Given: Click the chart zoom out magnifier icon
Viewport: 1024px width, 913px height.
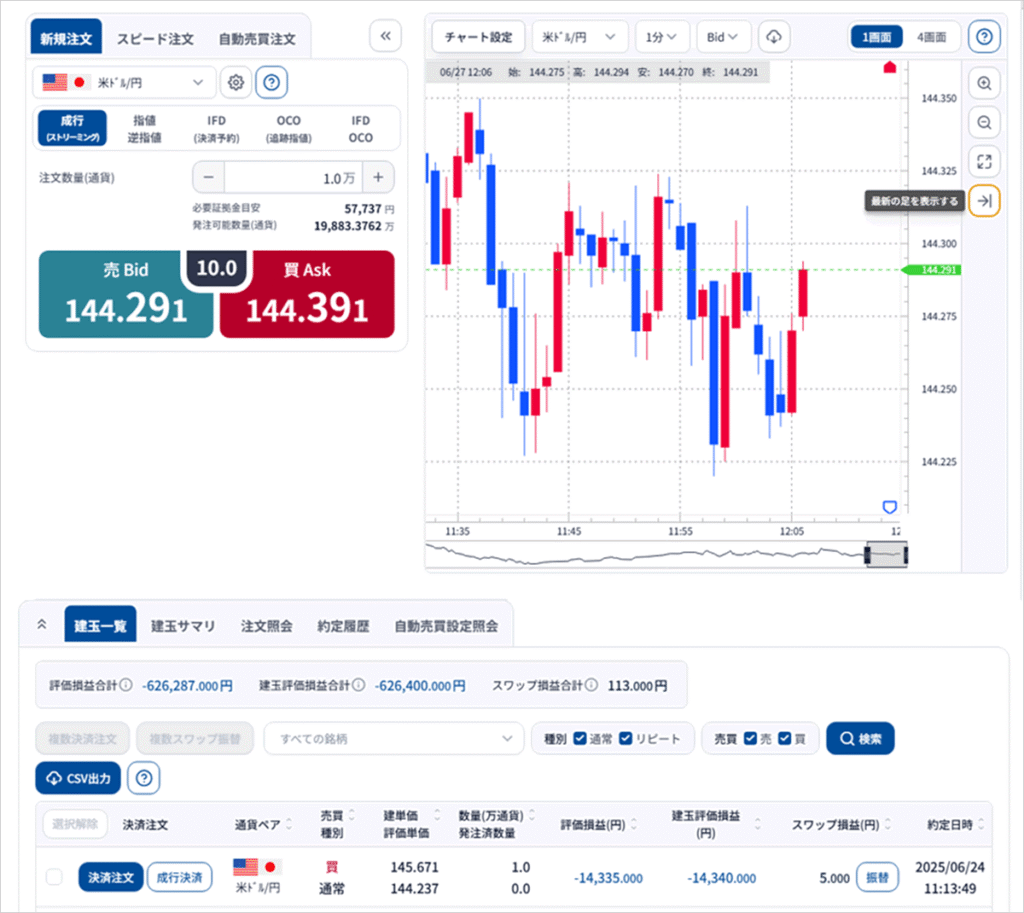Looking at the screenshot, I should click(984, 122).
